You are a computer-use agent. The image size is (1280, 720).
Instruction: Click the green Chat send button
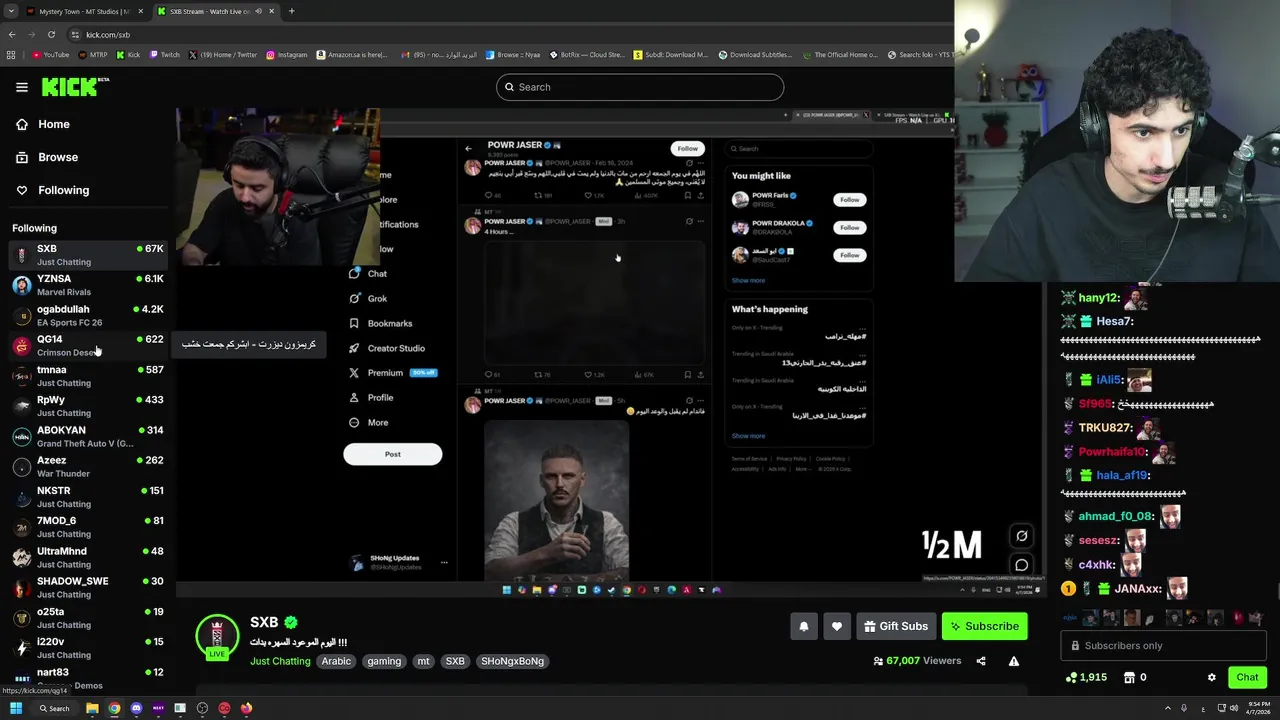[1247, 677]
